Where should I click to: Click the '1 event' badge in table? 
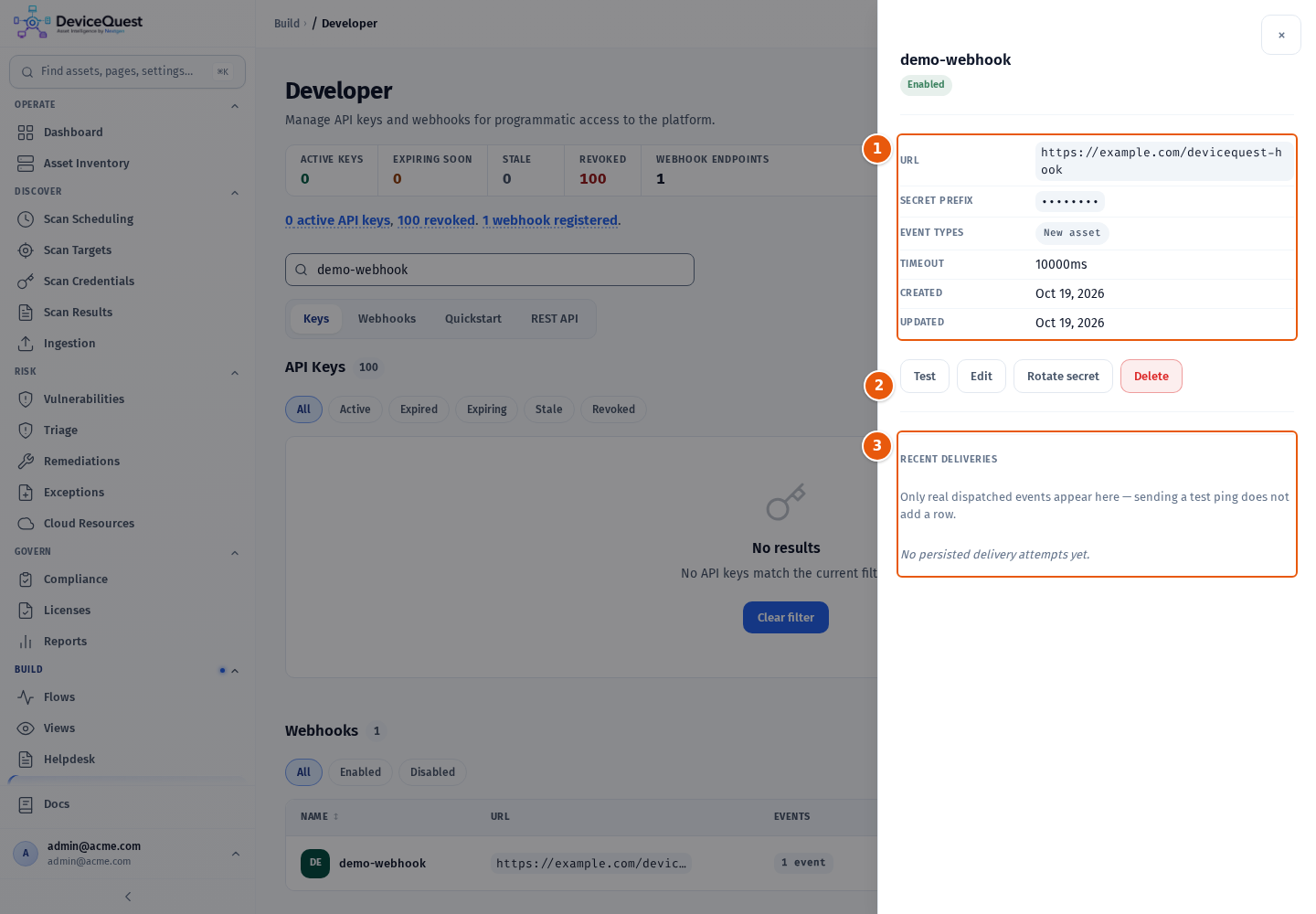click(x=803, y=863)
